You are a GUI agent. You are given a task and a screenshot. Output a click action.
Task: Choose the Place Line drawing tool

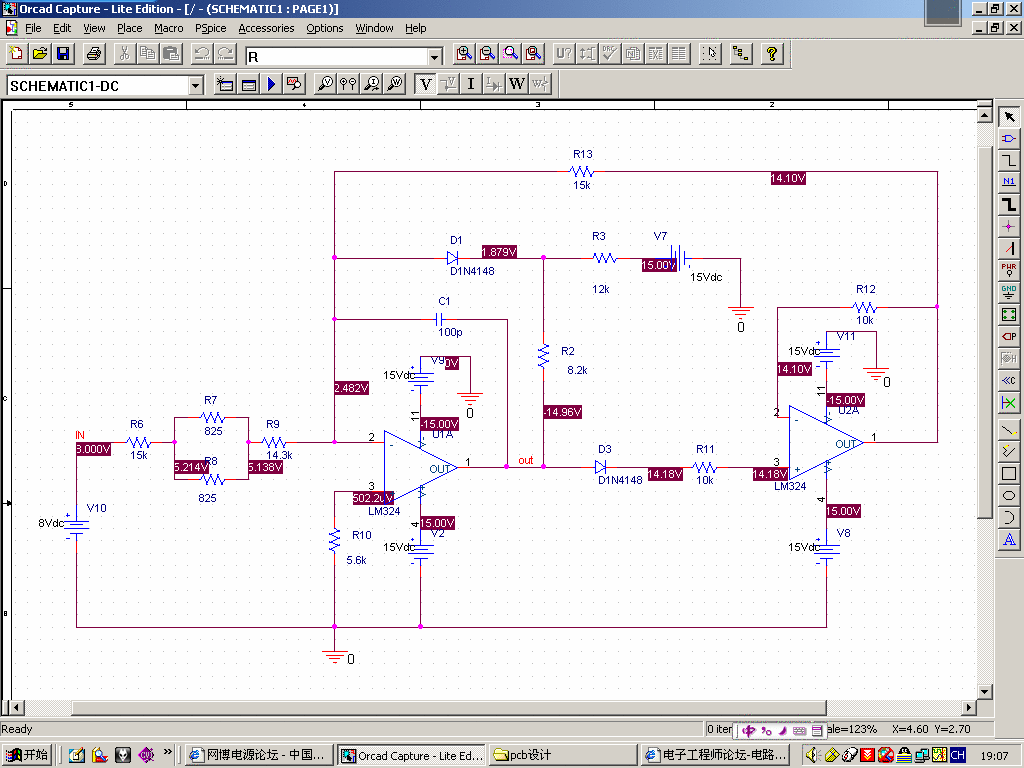coord(1009,430)
